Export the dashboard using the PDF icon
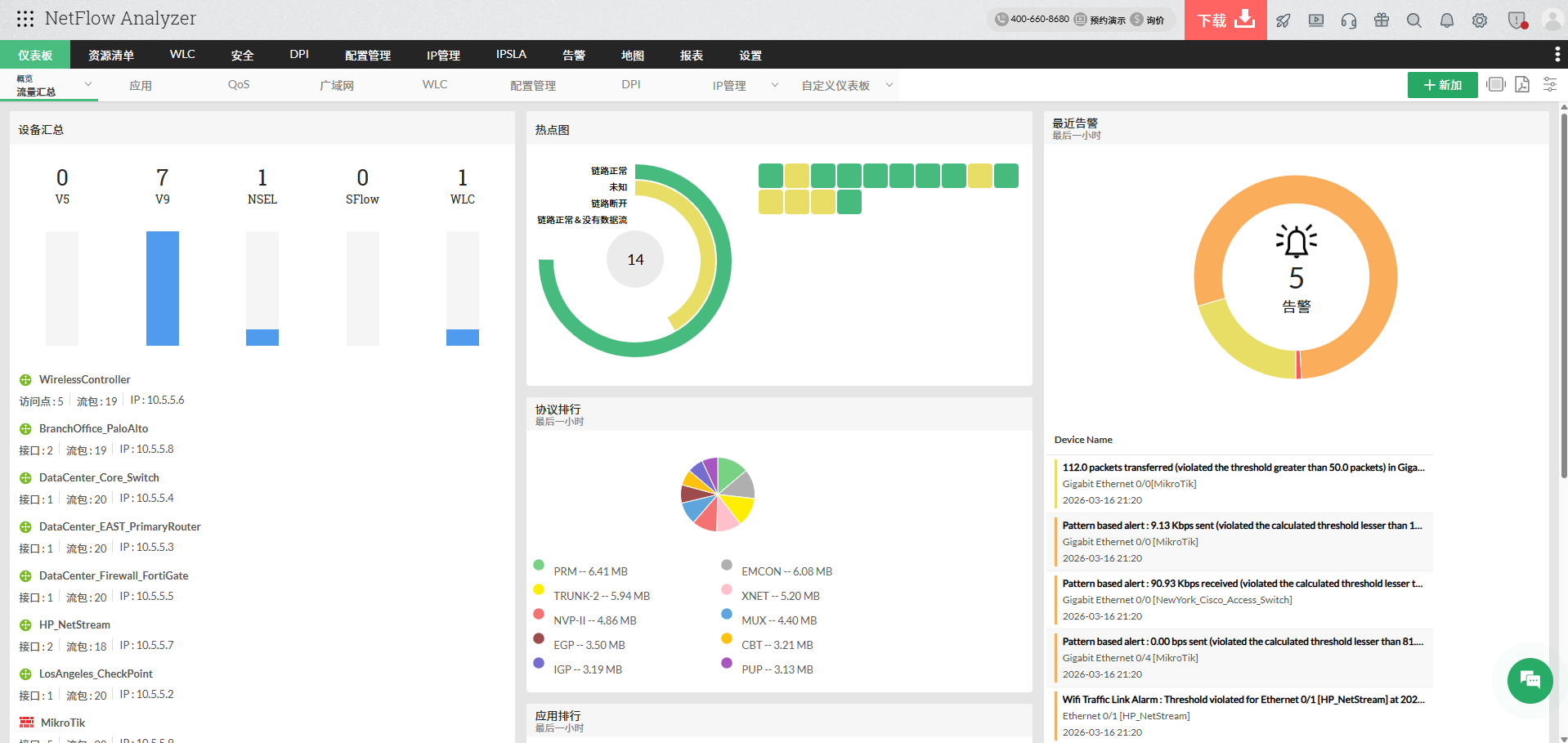 tap(1521, 84)
